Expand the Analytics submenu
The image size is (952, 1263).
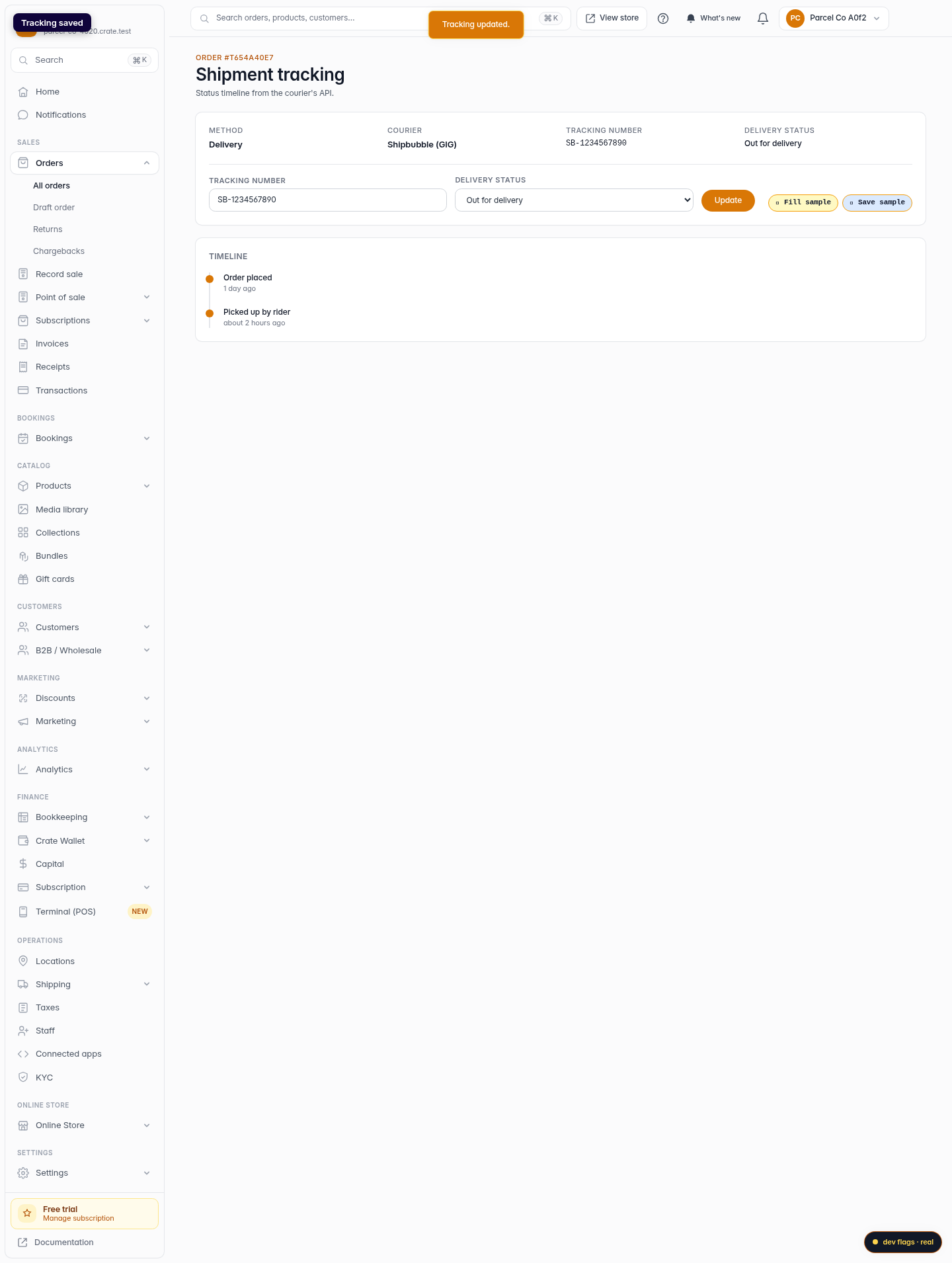pyautogui.click(x=147, y=769)
